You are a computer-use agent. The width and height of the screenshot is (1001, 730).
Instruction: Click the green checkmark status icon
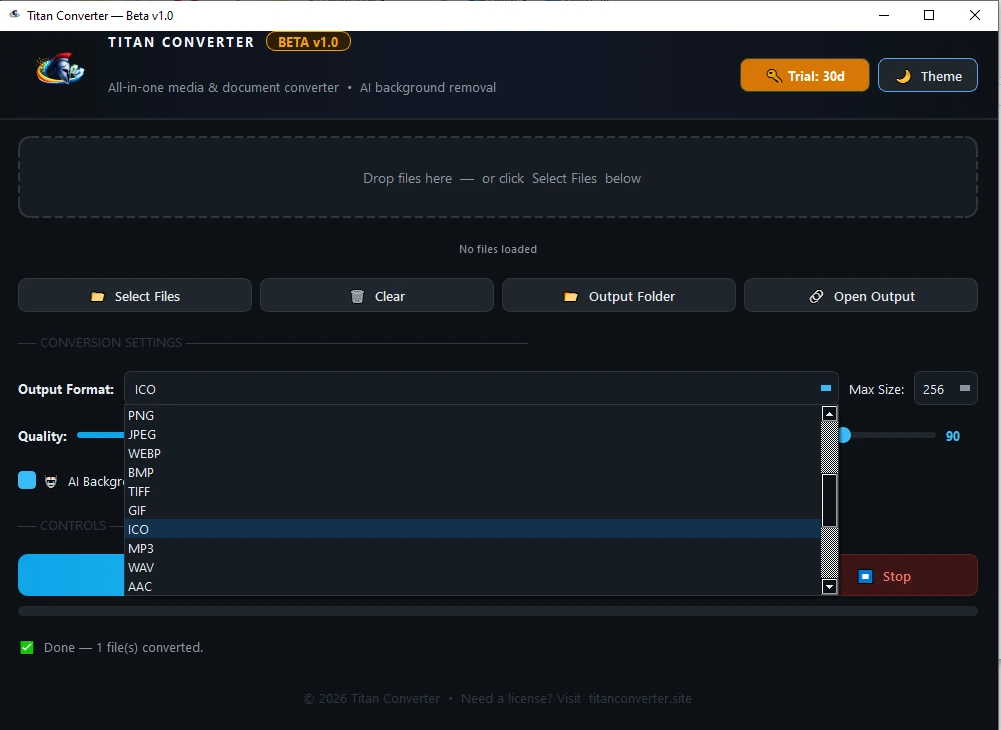[26, 647]
